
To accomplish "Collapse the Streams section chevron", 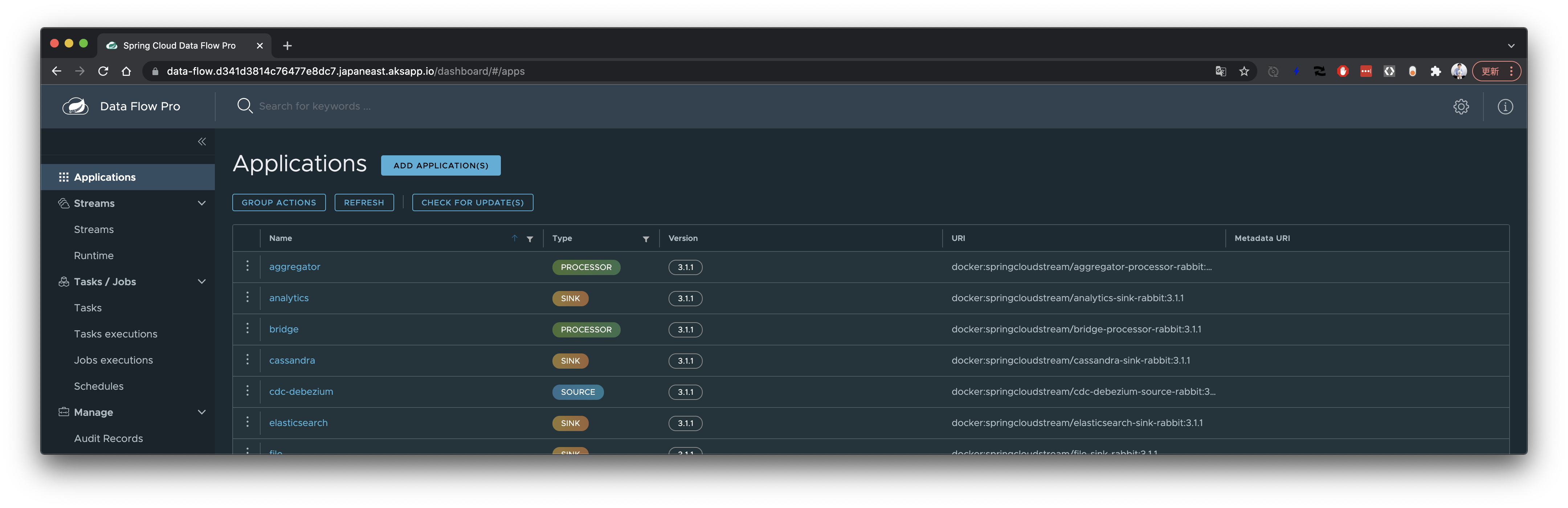I will tap(201, 203).
